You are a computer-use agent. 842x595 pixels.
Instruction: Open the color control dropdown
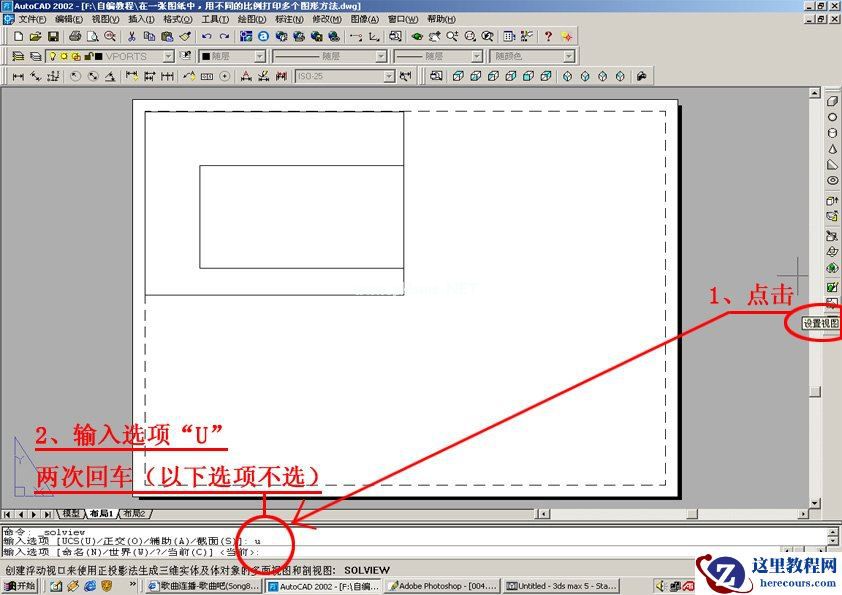coord(260,56)
